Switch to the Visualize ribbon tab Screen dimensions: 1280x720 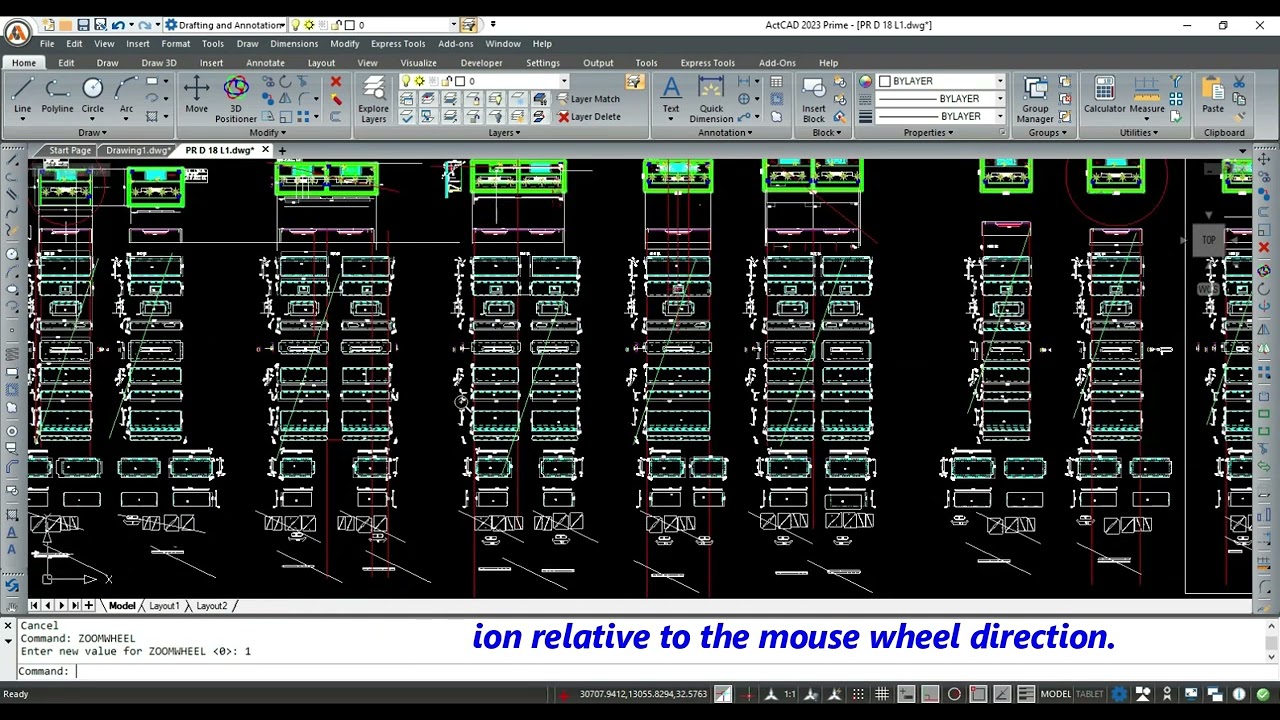tap(418, 63)
